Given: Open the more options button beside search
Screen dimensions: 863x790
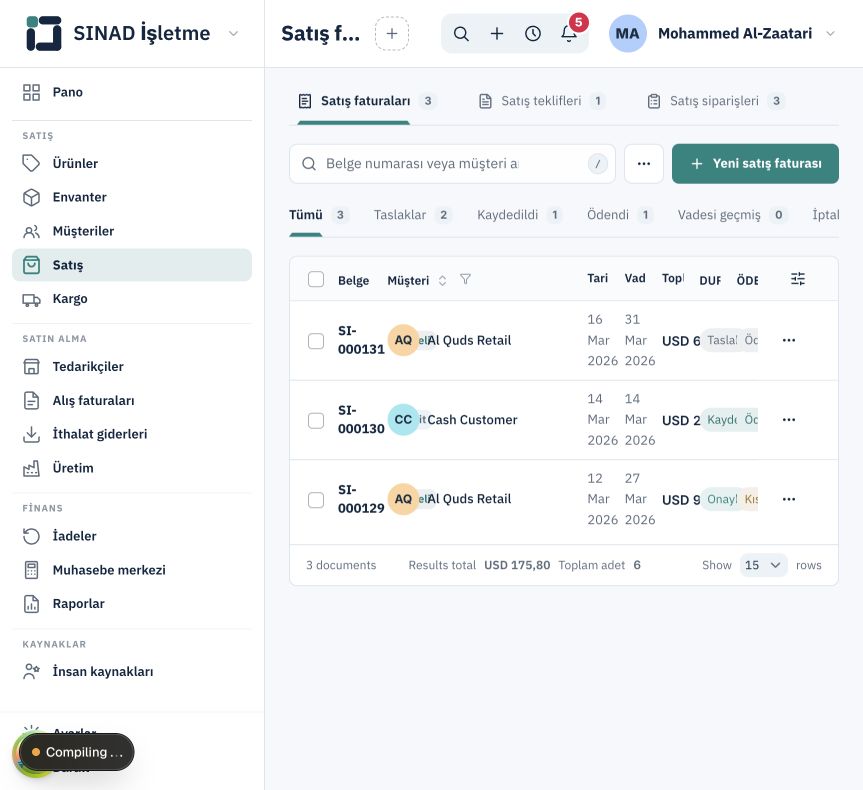Looking at the screenshot, I should click(644, 164).
